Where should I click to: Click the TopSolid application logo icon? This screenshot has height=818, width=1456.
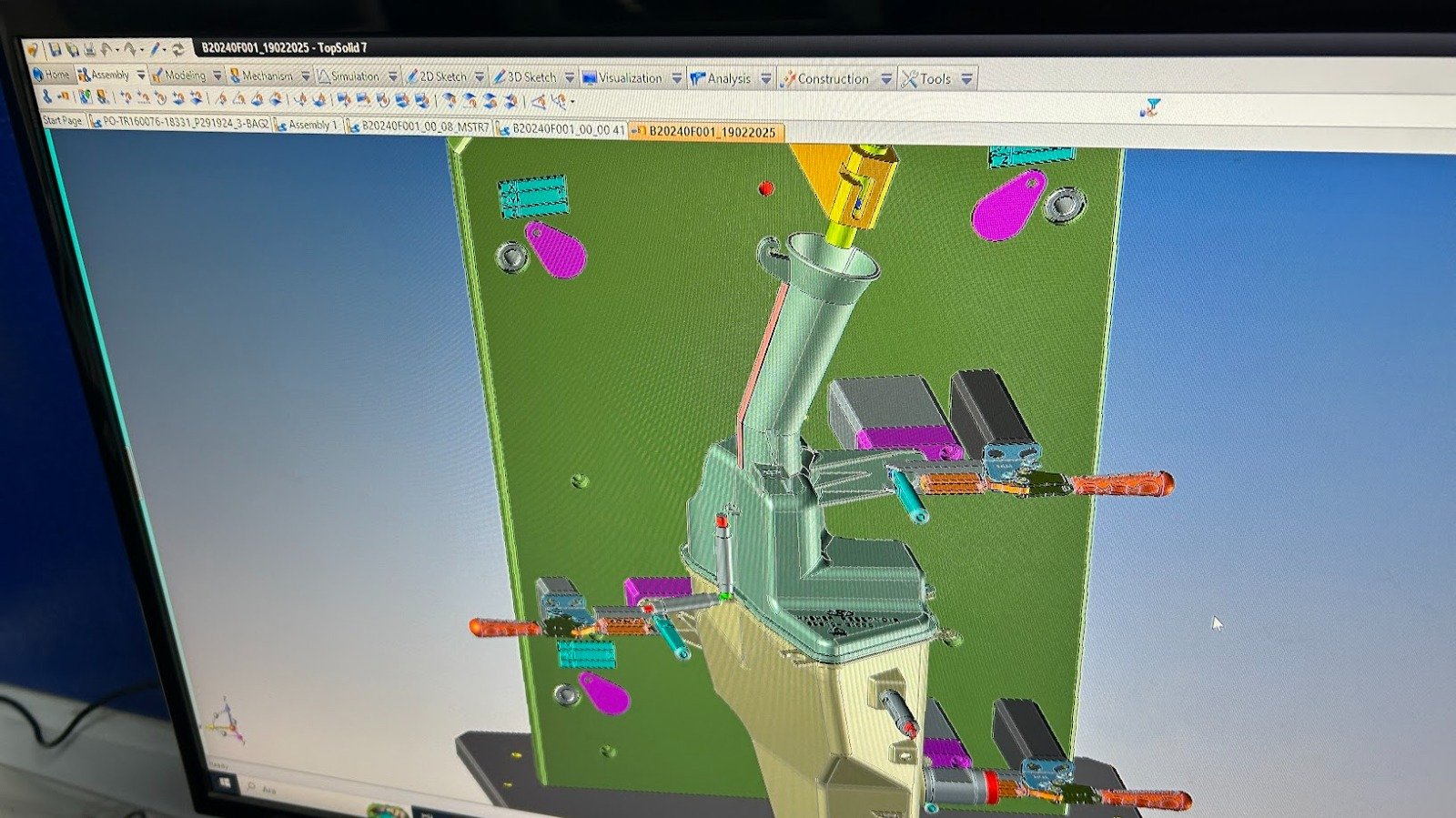33,50
